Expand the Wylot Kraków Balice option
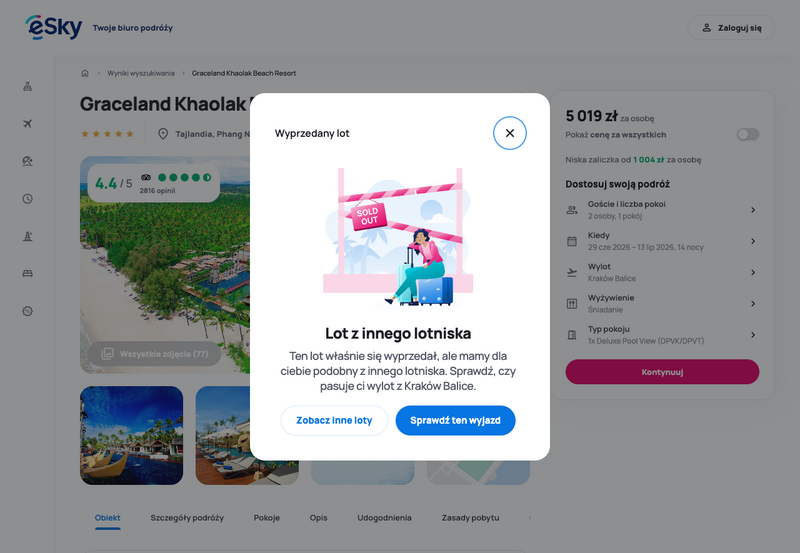The width and height of the screenshot is (800, 553). click(661, 272)
